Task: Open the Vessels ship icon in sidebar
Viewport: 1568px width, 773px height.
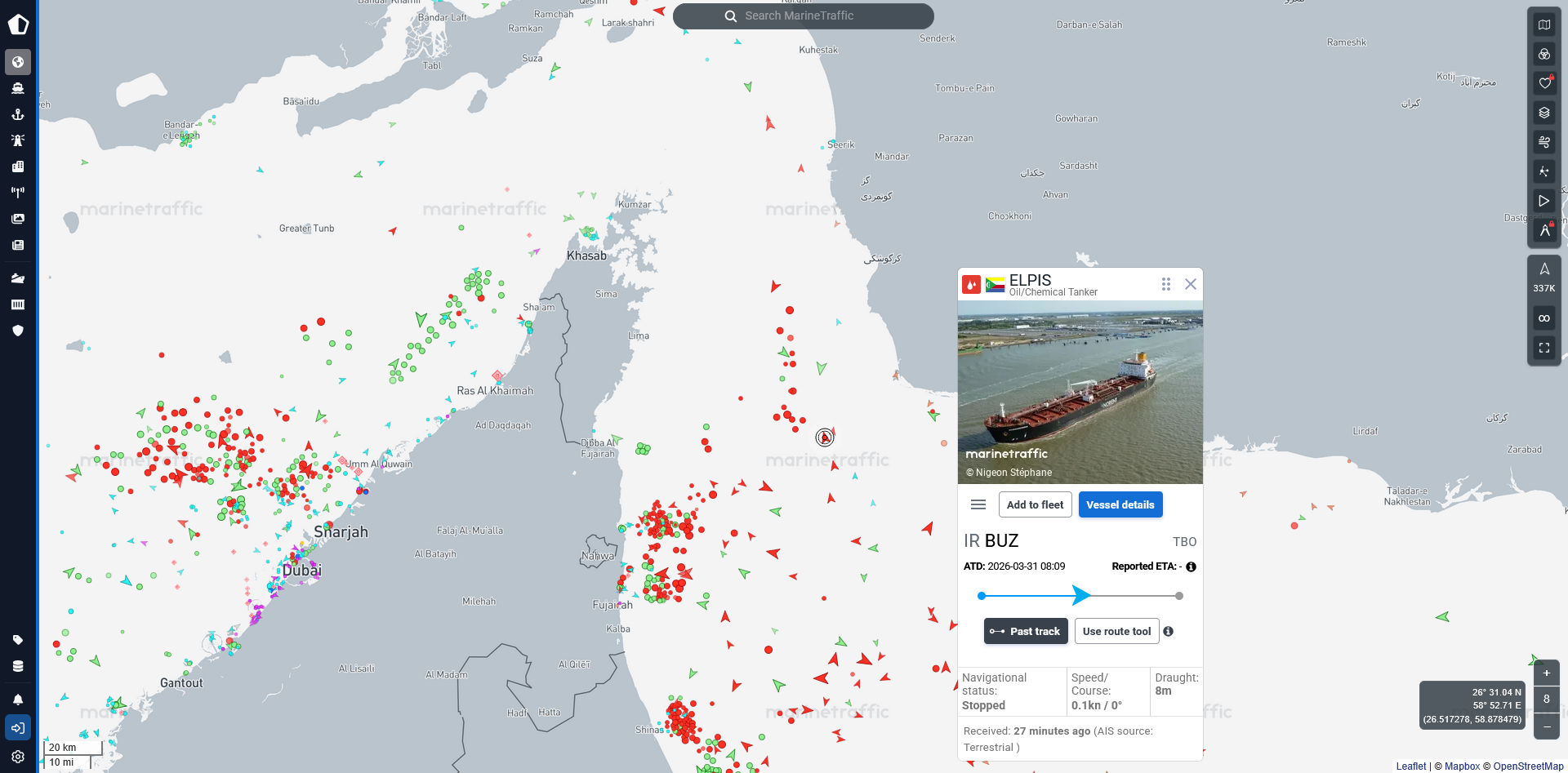Action: (x=18, y=88)
